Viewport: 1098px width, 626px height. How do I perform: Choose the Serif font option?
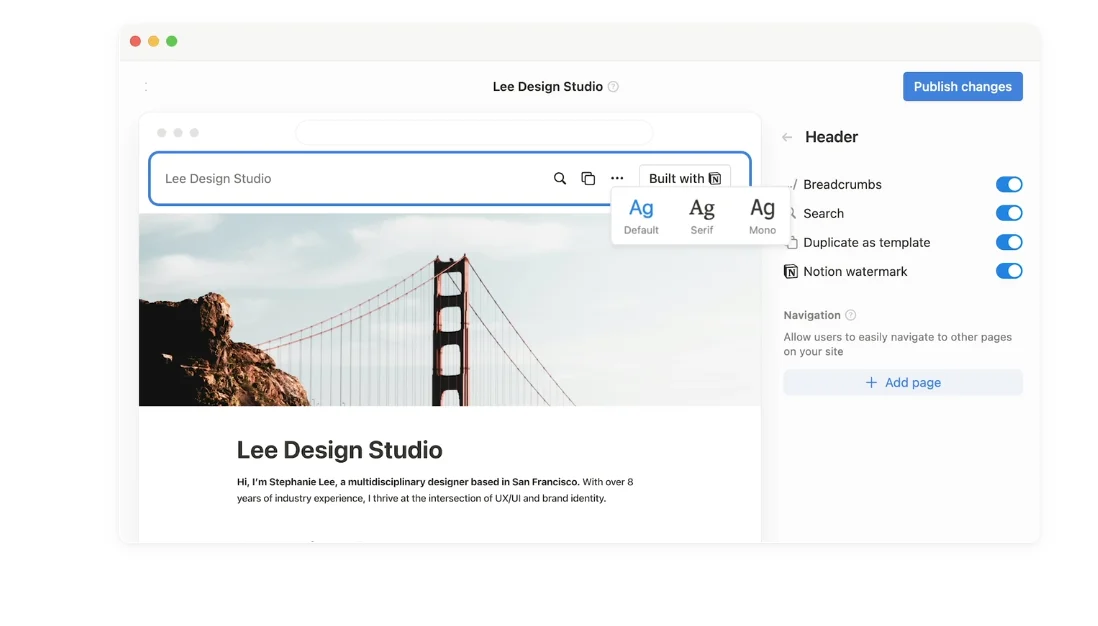click(702, 215)
